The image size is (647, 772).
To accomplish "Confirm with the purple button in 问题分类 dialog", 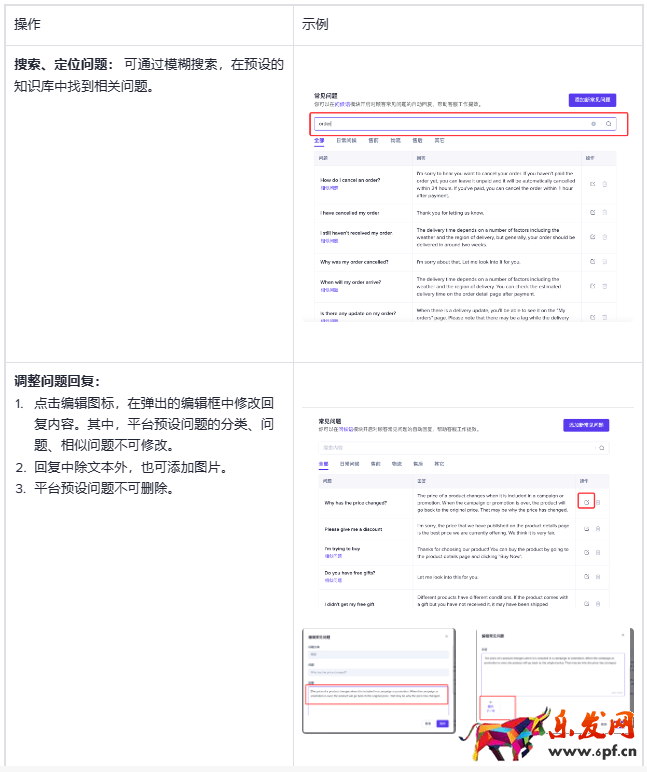I will point(443,723).
